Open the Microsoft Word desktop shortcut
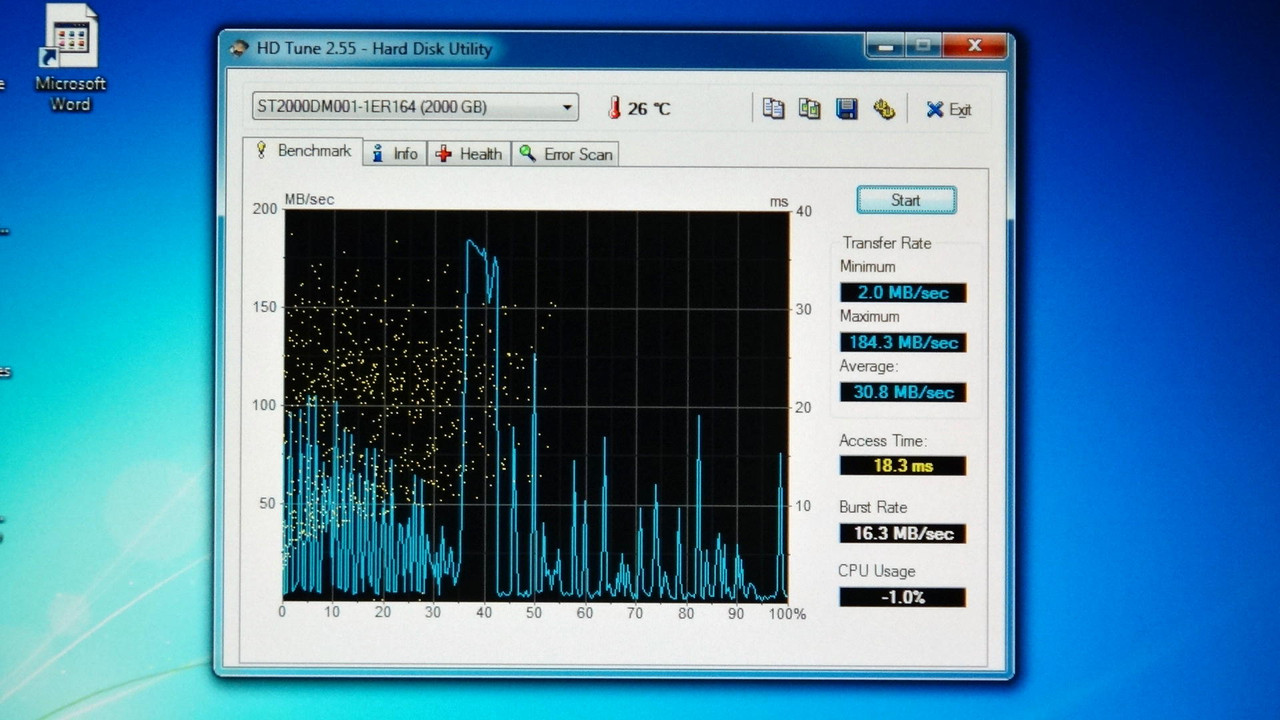The width and height of the screenshot is (1280, 720). pos(70,59)
